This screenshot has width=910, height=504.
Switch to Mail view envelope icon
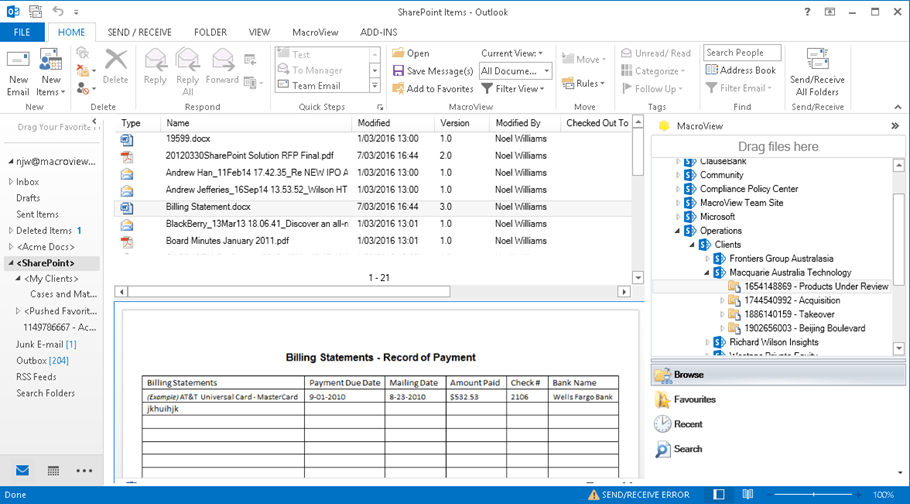pyautogui.click(x=23, y=470)
